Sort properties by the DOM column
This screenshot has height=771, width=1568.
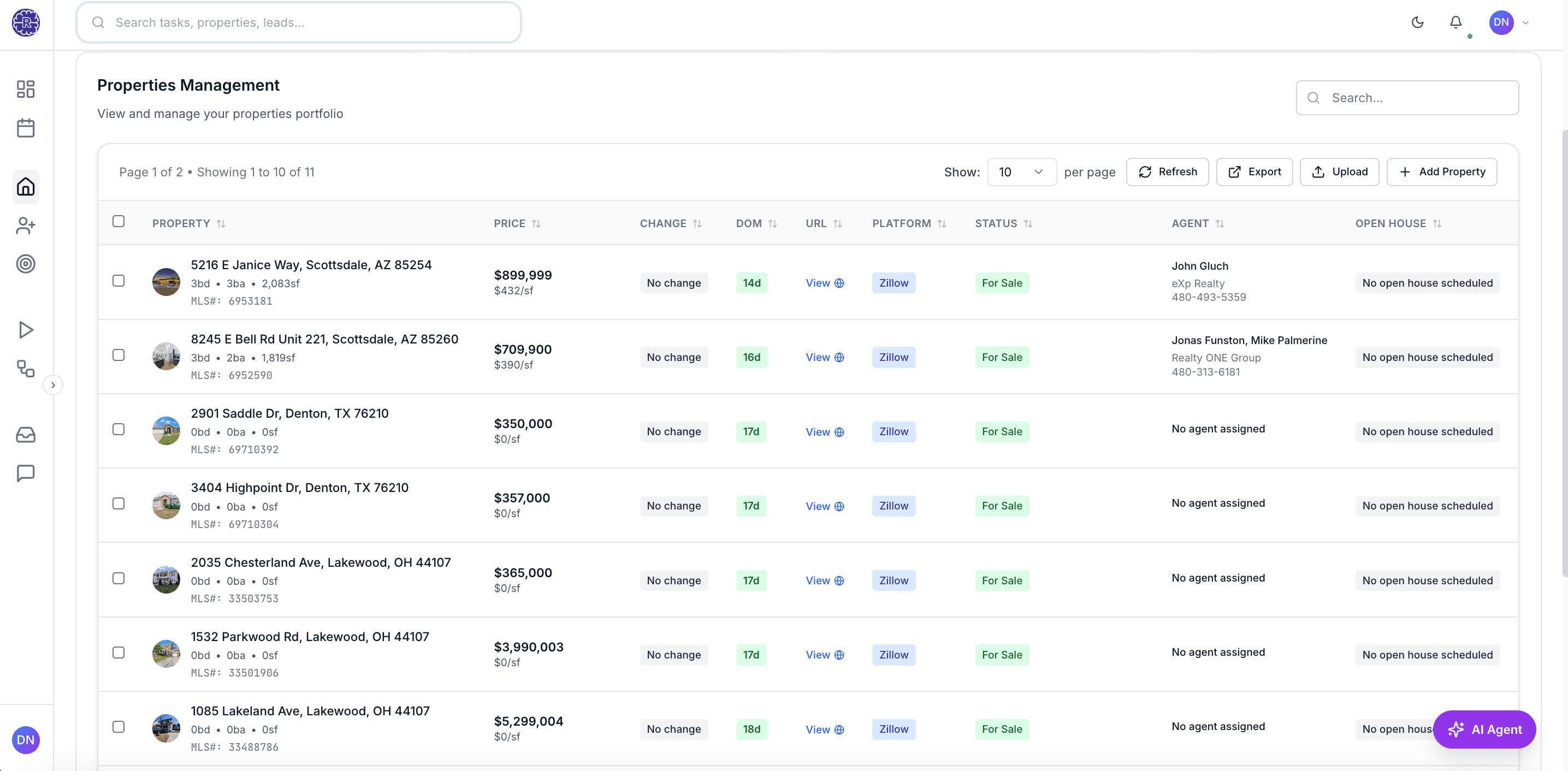click(756, 223)
